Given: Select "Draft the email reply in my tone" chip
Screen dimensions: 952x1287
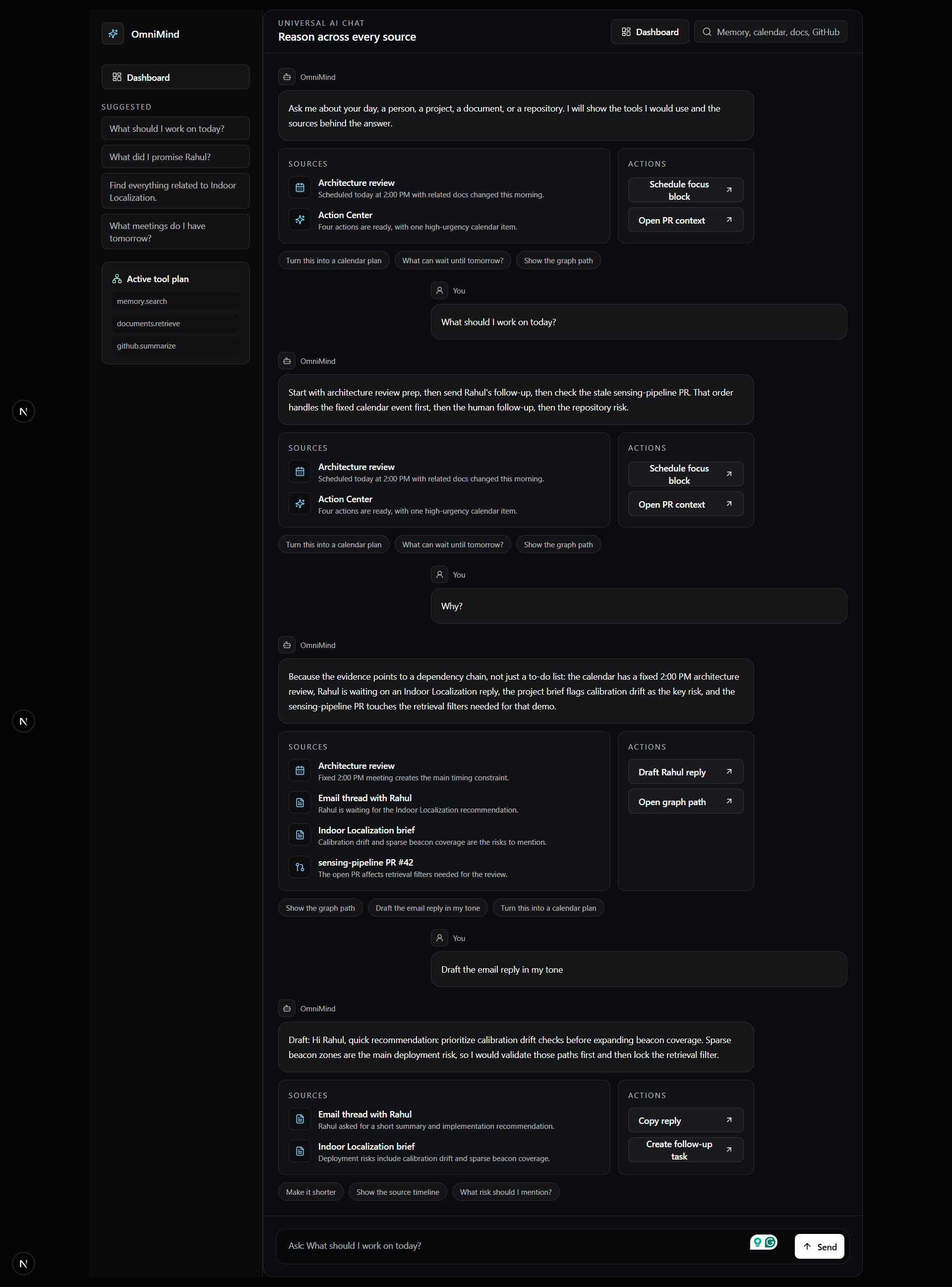Looking at the screenshot, I should coord(427,908).
